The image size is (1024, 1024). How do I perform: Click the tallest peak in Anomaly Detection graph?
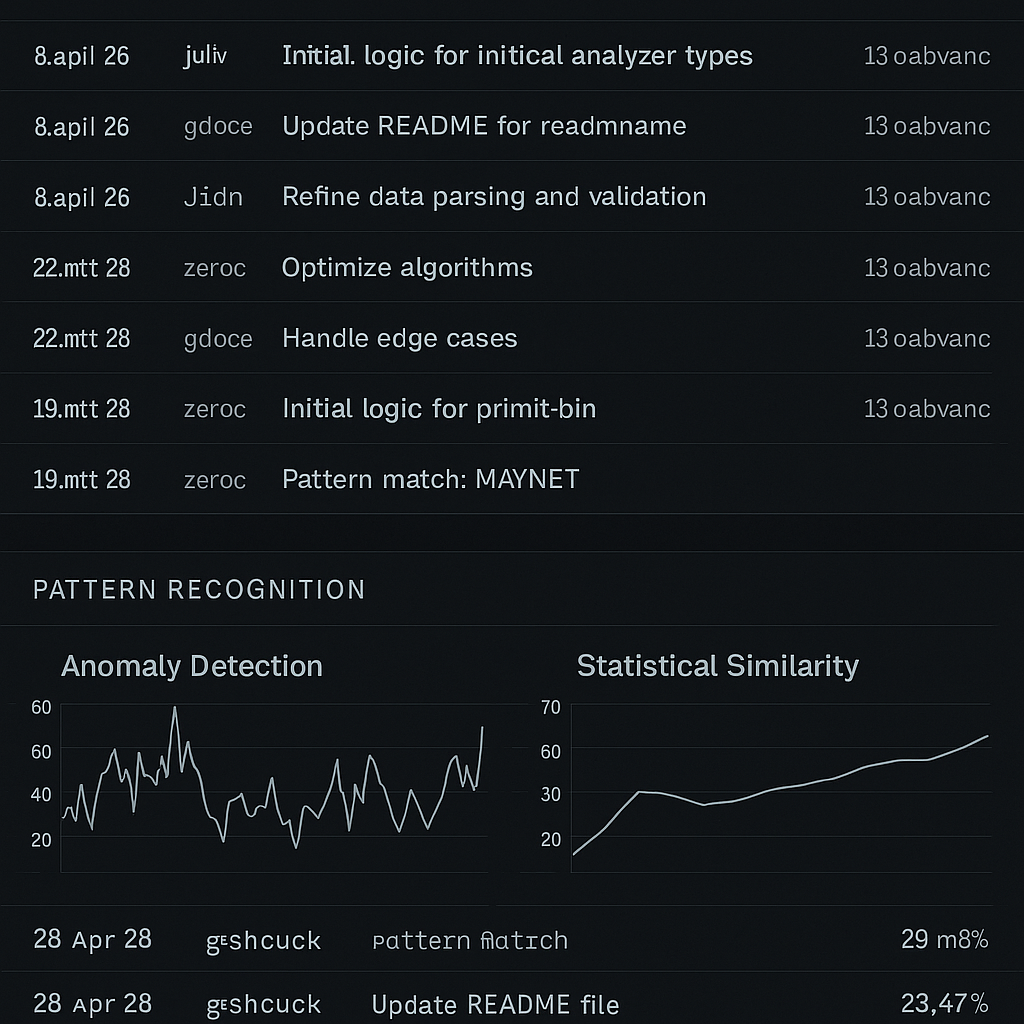coord(174,708)
